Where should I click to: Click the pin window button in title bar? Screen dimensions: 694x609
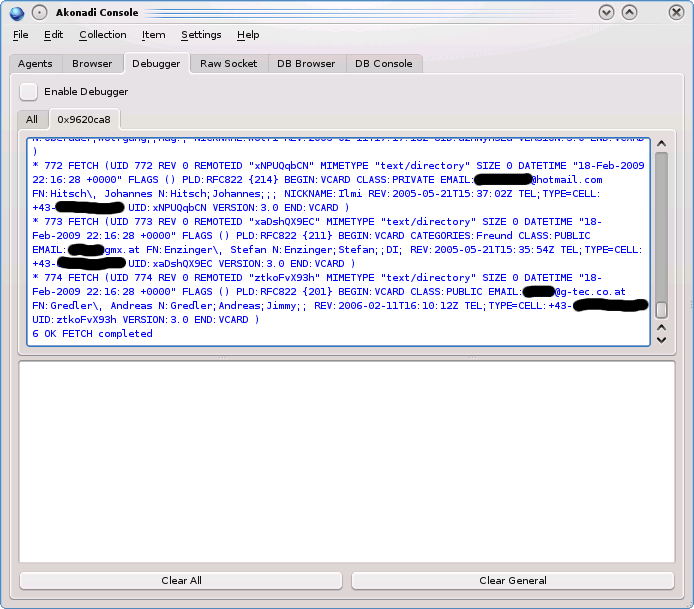tap(39, 12)
